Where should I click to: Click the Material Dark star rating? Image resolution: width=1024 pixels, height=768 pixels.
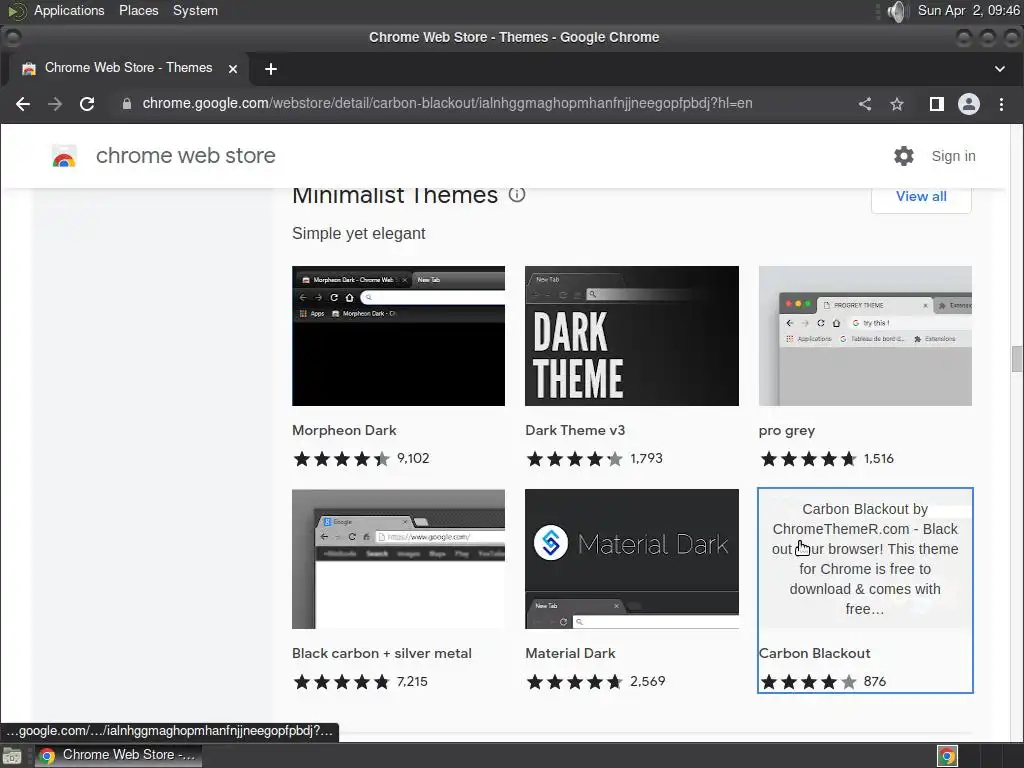point(574,682)
